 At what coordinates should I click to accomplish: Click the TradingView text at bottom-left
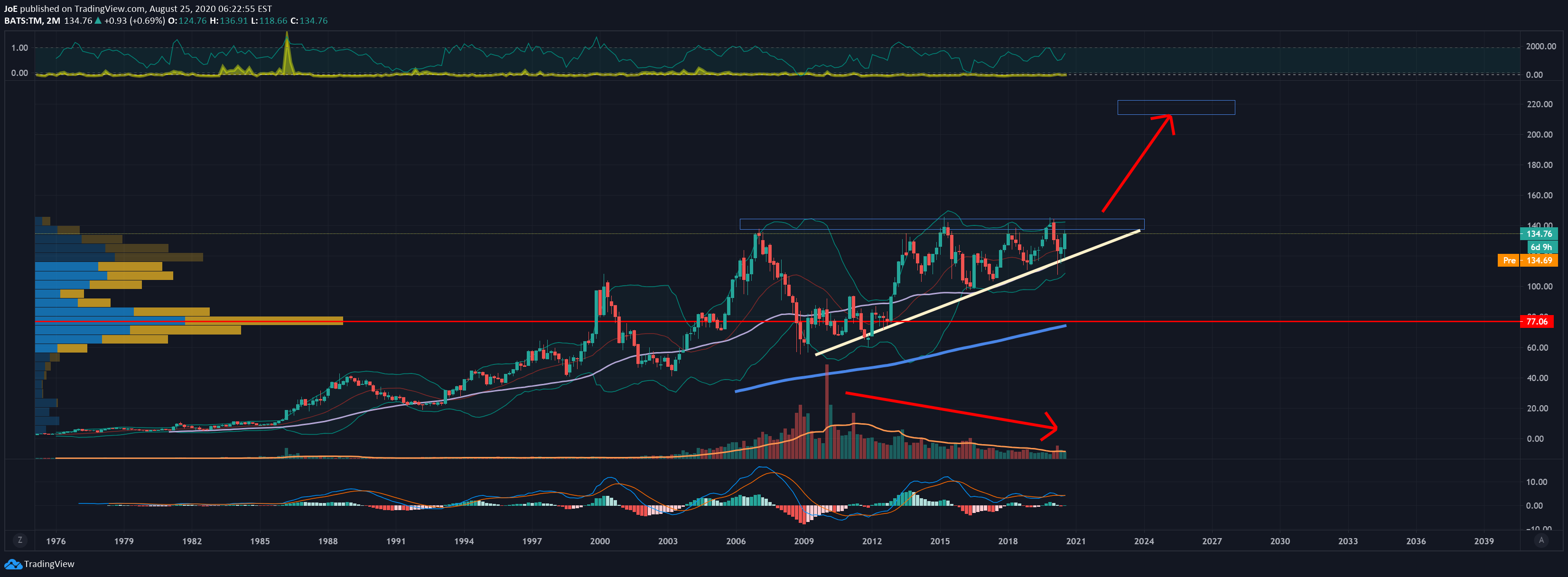point(49,564)
